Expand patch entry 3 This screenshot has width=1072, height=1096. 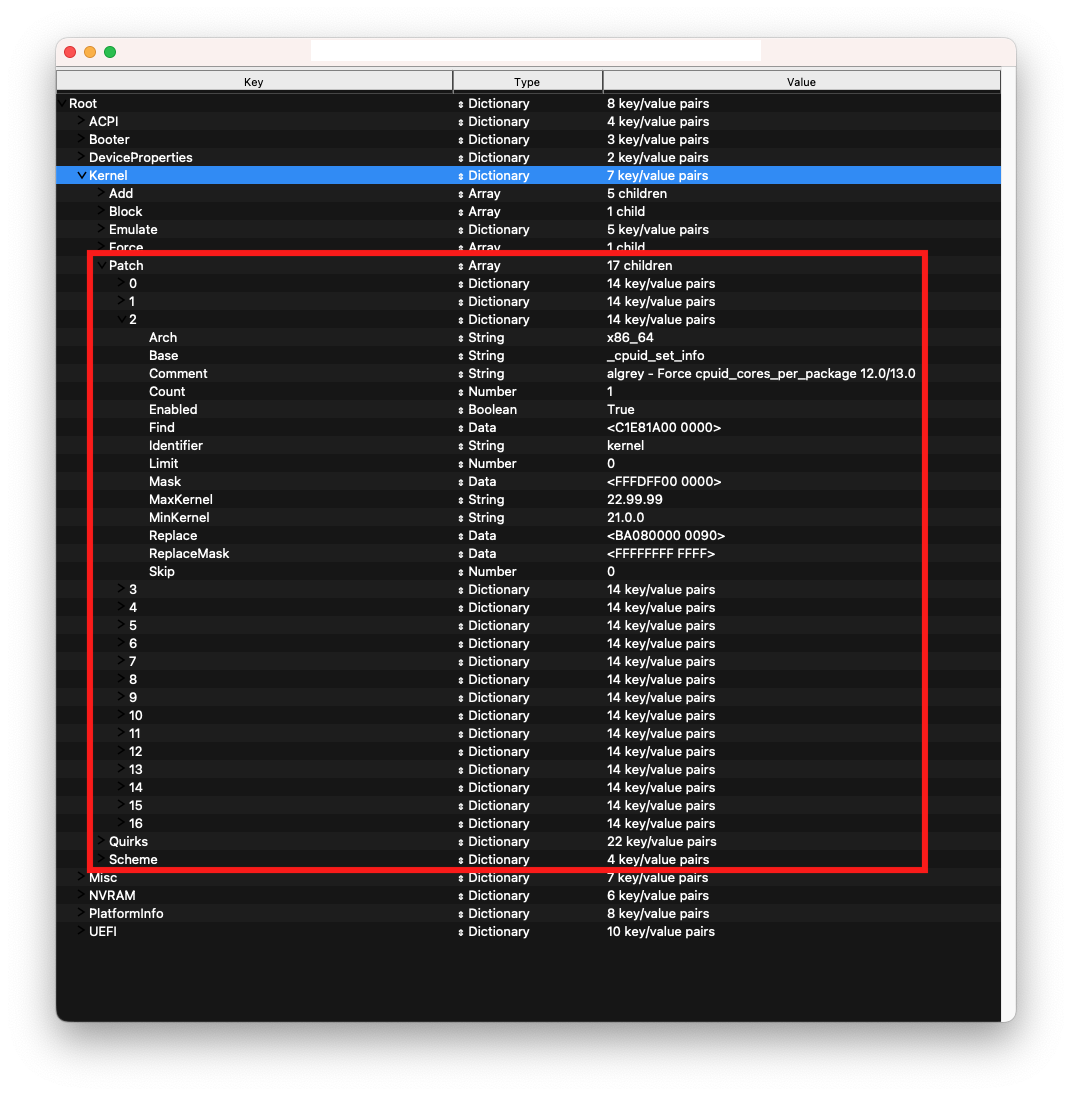coord(121,589)
